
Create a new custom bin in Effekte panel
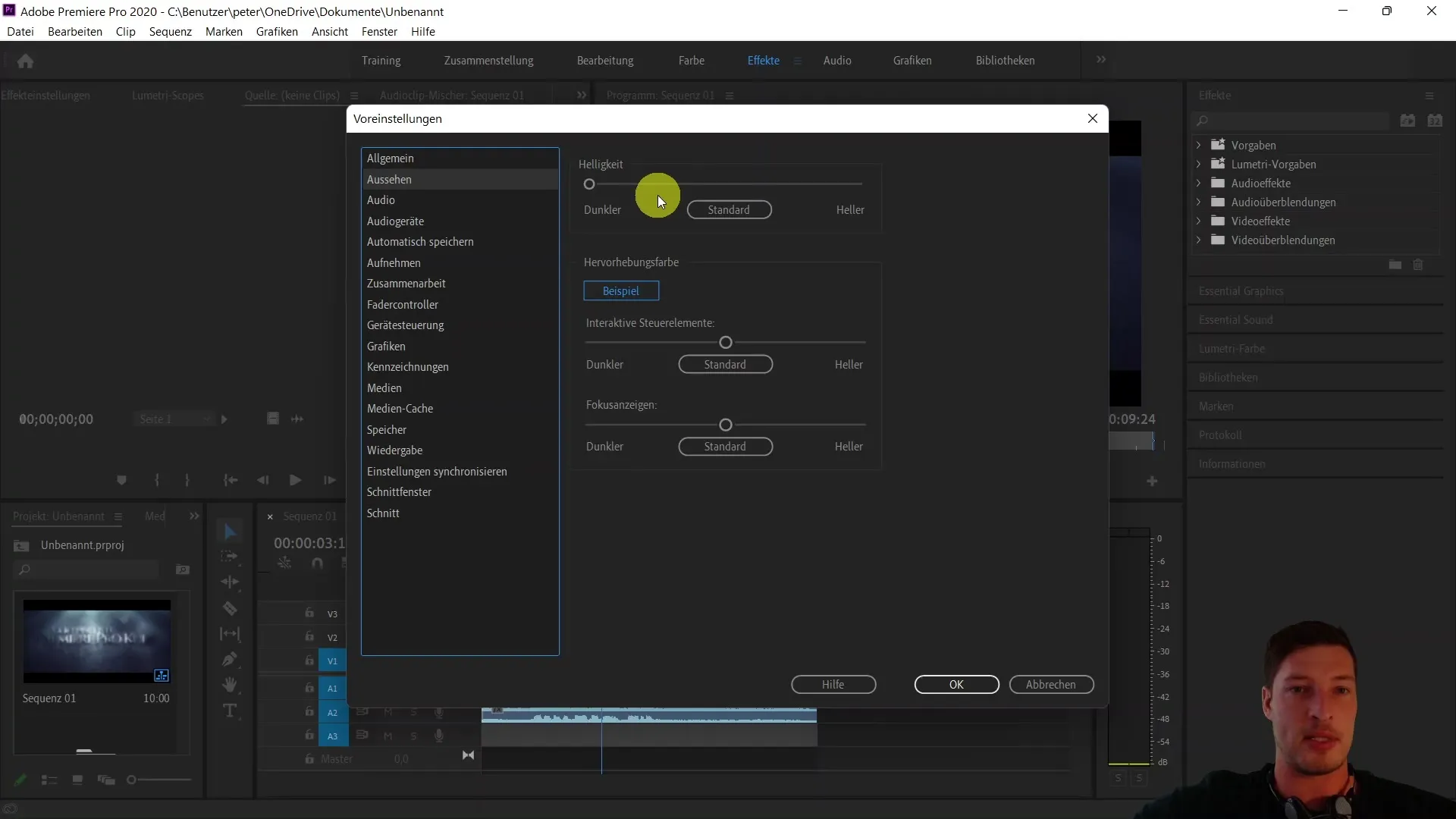[x=1395, y=265]
